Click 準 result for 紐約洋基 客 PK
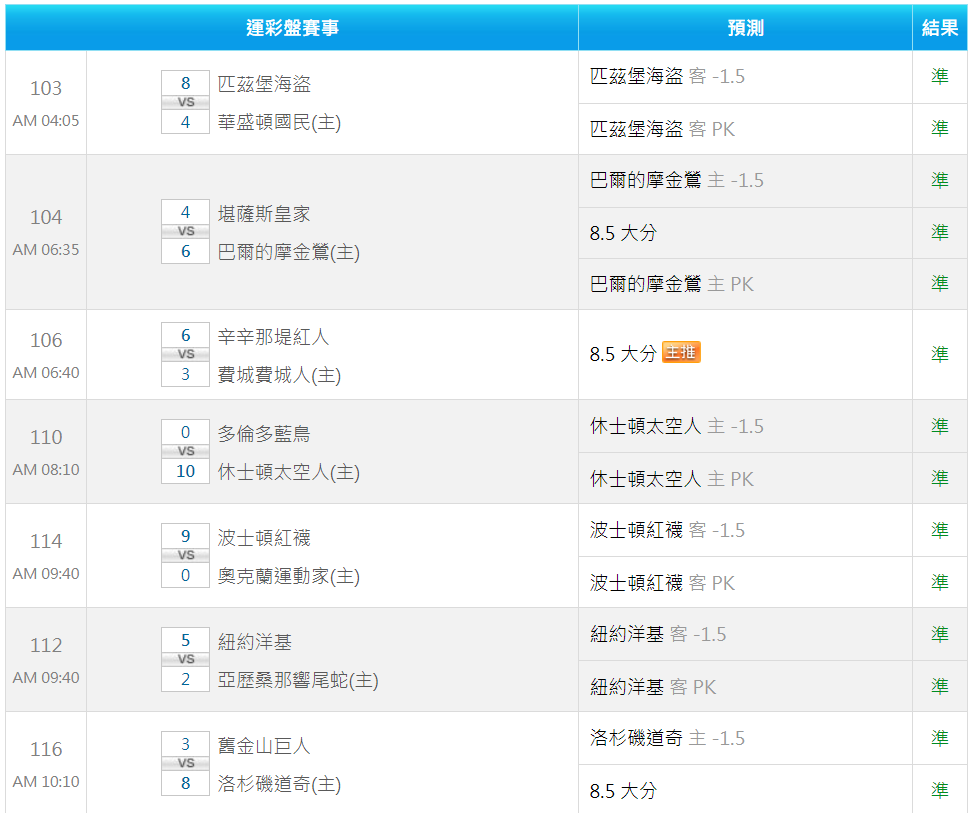Image resolution: width=972 pixels, height=813 pixels. (x=940, y=687)
